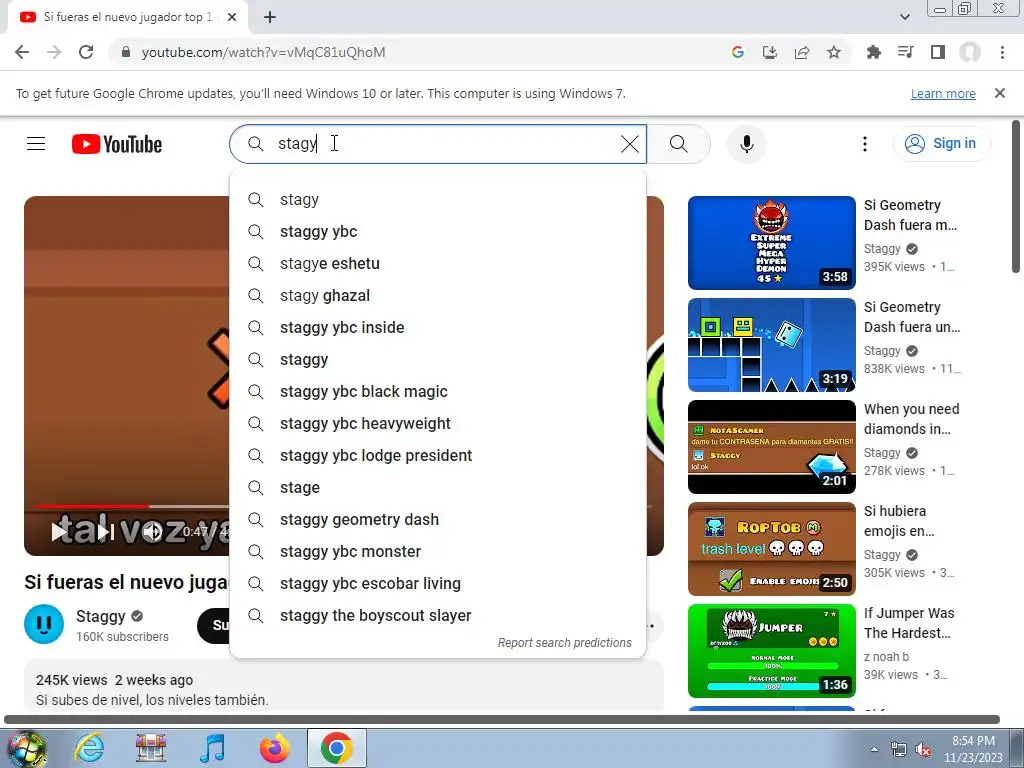Choose suggestion "staggy ybc black magic"
Screen dimensions: 1024x768
coord(438,392)
